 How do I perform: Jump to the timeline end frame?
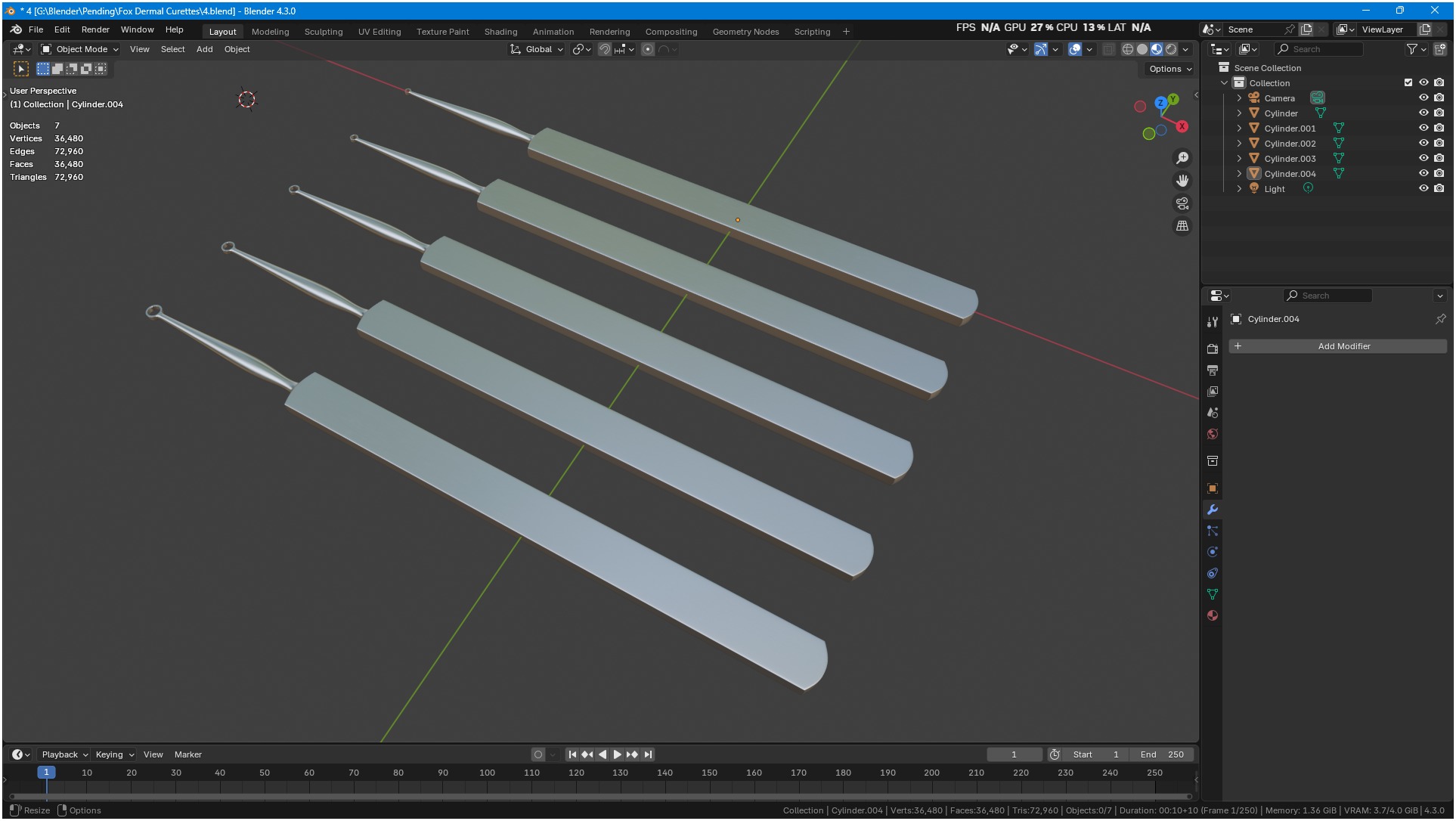(648, 754)
